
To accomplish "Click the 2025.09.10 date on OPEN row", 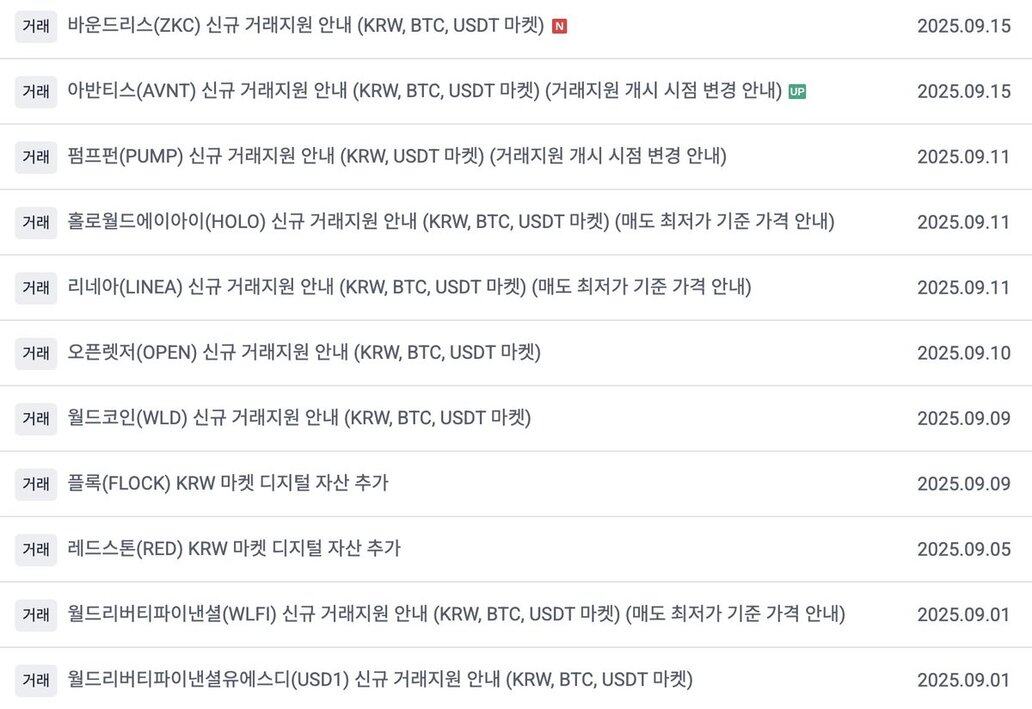I will click(x=964, y=353).
